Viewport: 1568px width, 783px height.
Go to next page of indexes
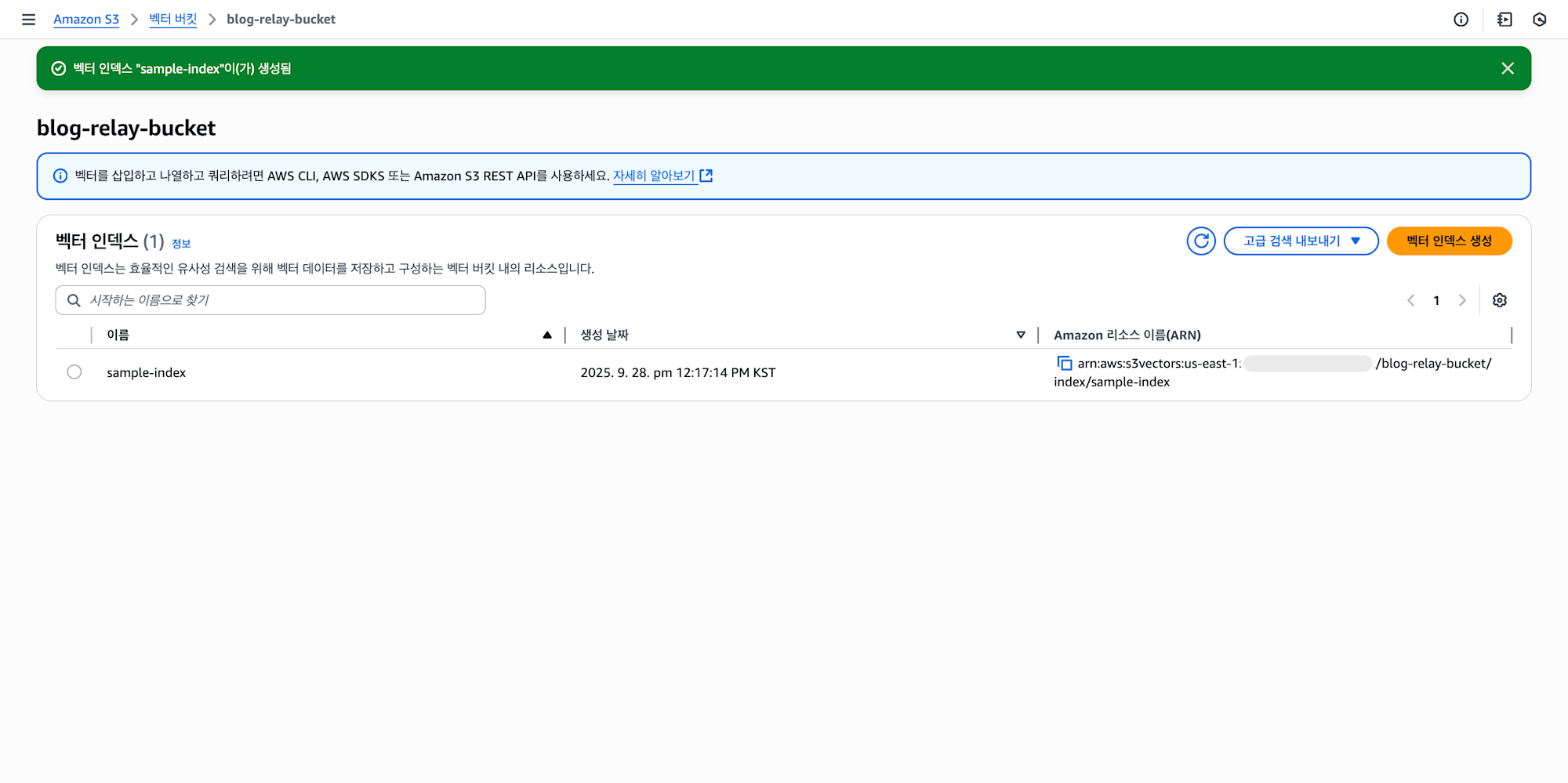tap(1462, 300)
